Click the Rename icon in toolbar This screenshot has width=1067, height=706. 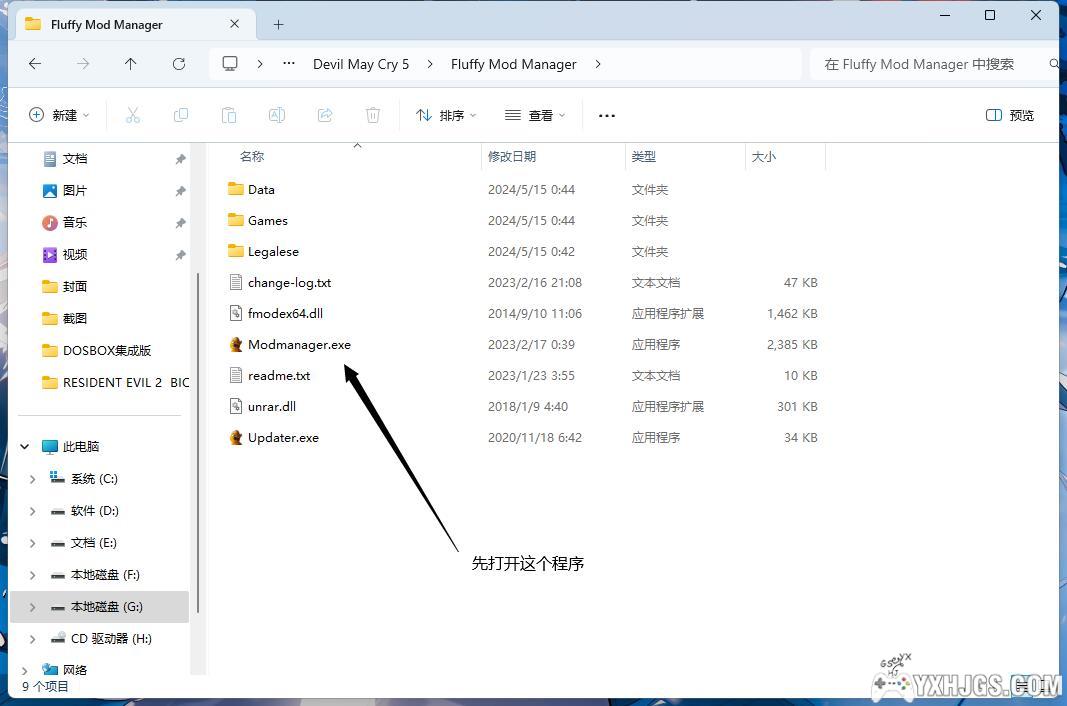click(x=277, y=115)
